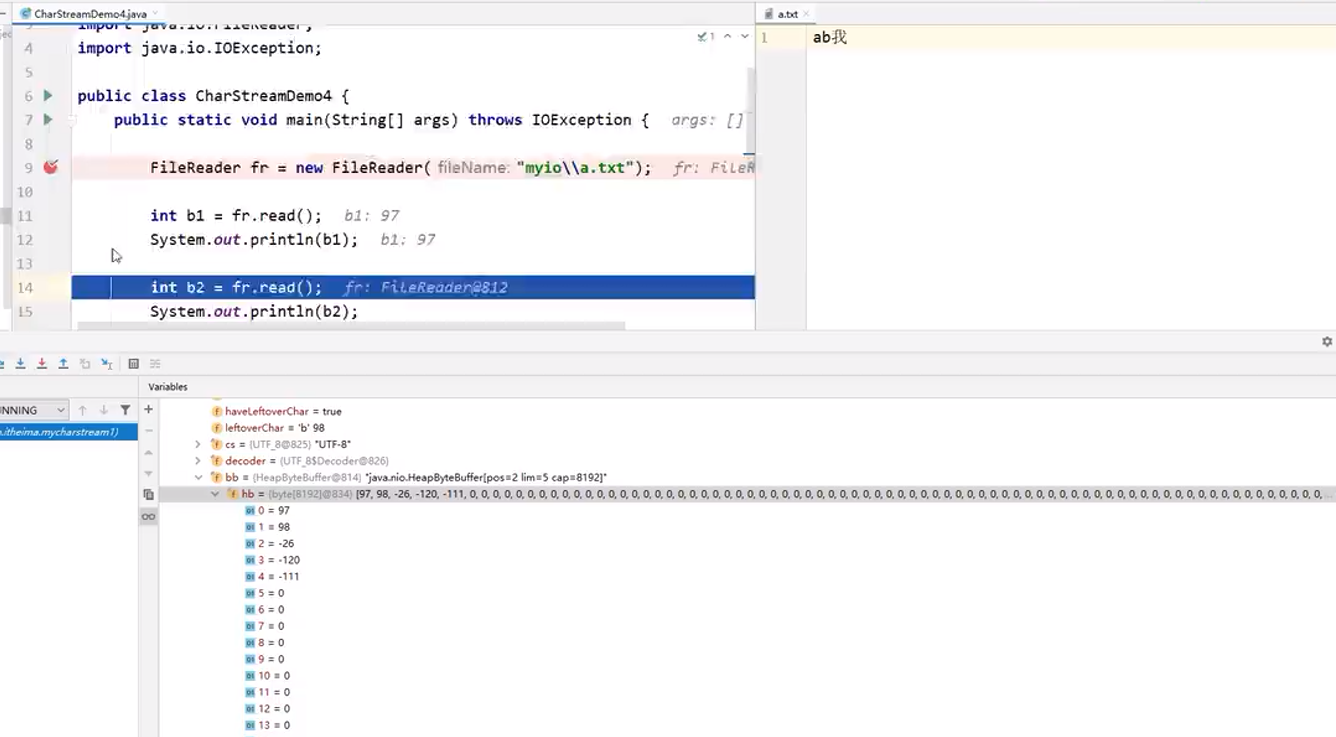Expand the decoder variable node

(x=198, y=461)
